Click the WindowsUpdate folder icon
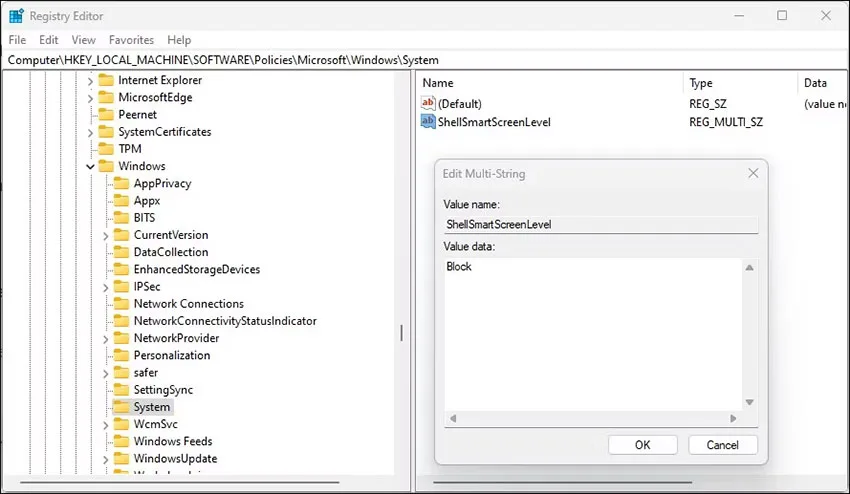850x494 pixels. [x=121, y=459]
